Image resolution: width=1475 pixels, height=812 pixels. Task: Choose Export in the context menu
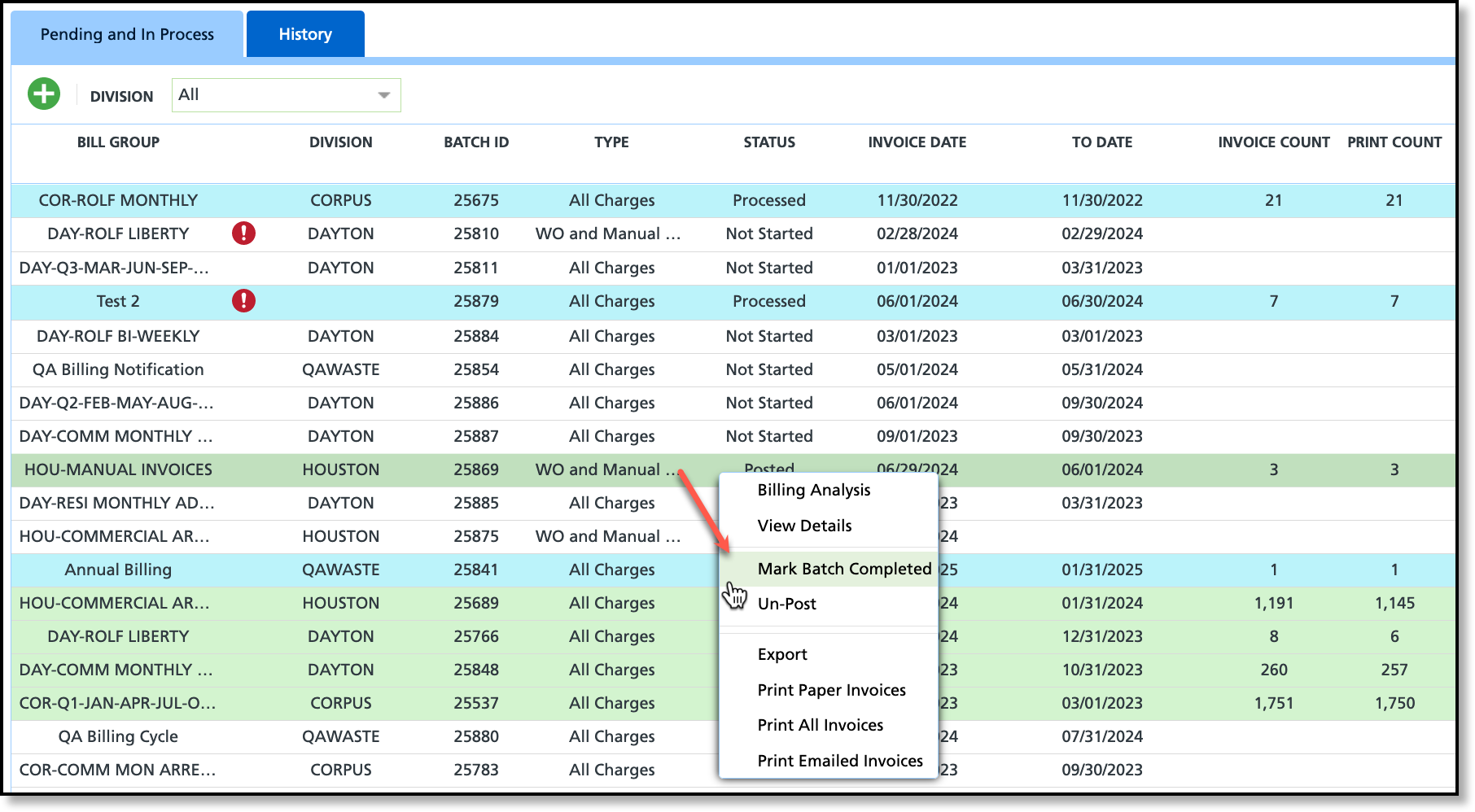(x=782, y=654)
